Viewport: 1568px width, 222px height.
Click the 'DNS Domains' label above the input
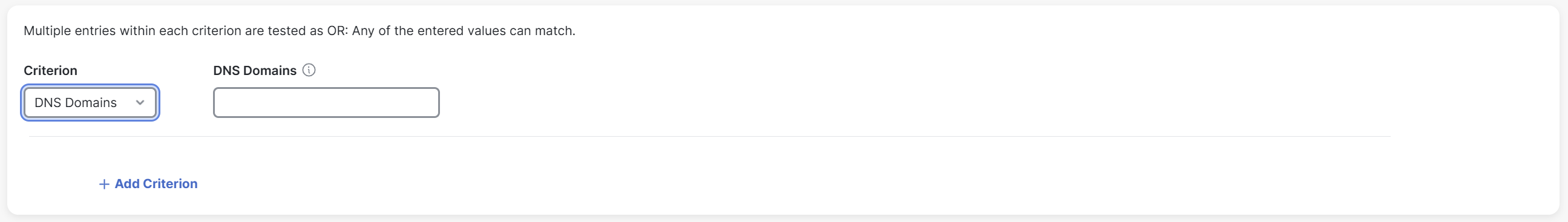click(254, 71)
